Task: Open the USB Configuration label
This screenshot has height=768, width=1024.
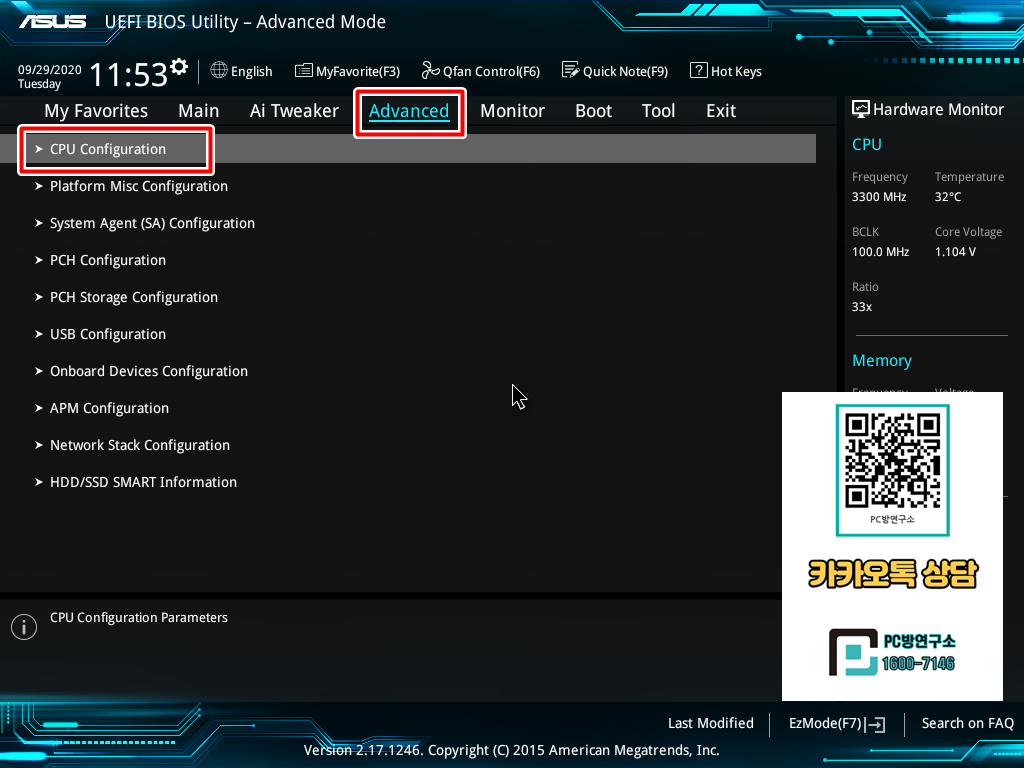Action: coord(108,334)
